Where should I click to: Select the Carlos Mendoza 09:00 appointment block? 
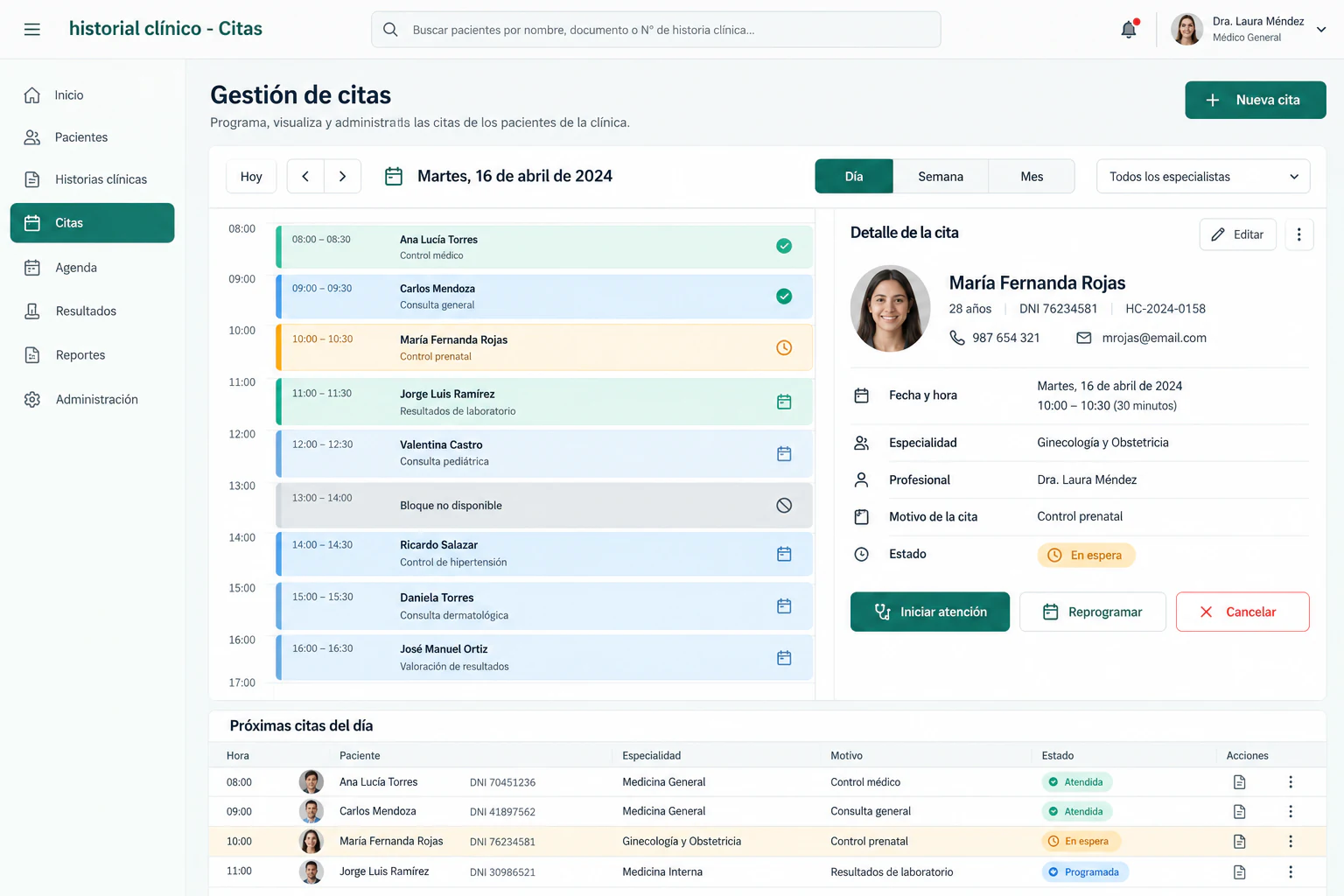544,297
